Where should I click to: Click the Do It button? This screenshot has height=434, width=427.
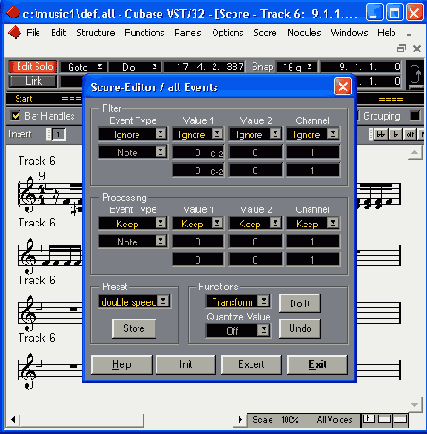tap(300, 303)
